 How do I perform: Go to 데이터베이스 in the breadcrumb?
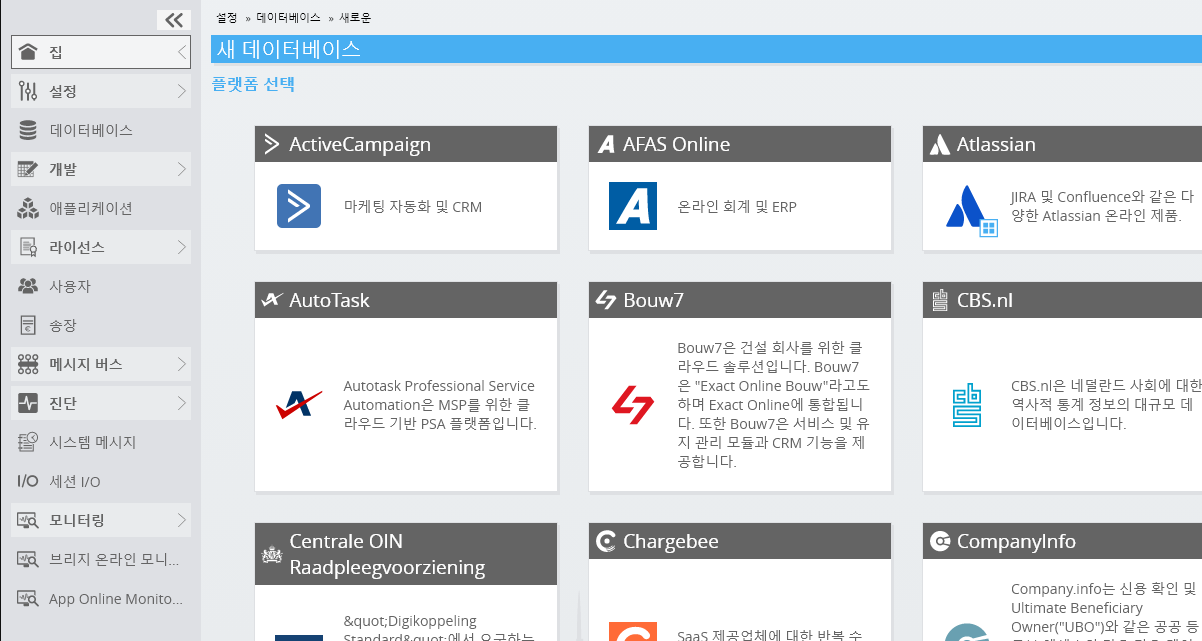tap(288, 18)
